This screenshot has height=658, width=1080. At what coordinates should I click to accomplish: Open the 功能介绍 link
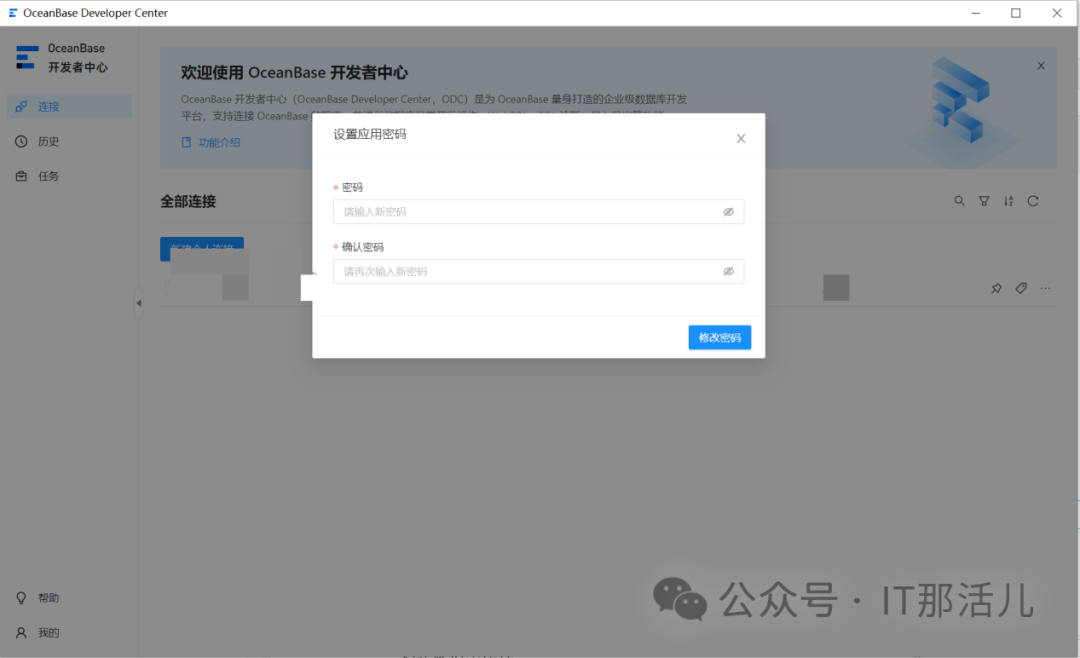pos(211,143)
